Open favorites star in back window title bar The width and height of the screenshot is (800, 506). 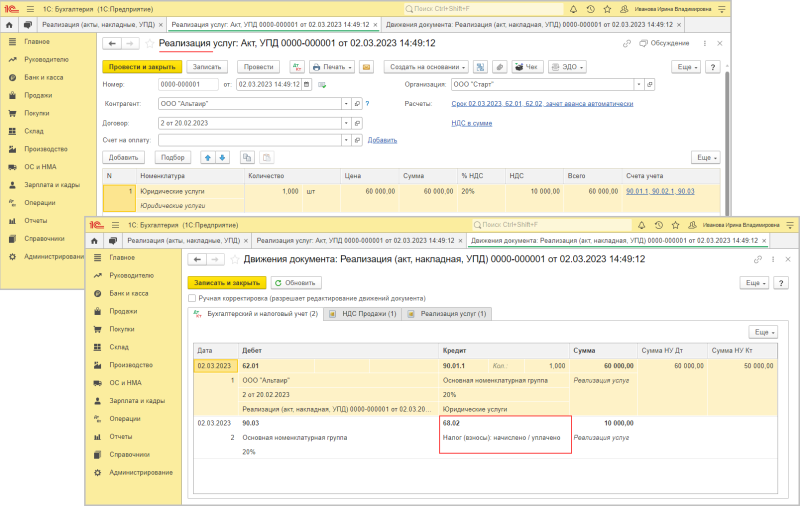click(607, 9)
